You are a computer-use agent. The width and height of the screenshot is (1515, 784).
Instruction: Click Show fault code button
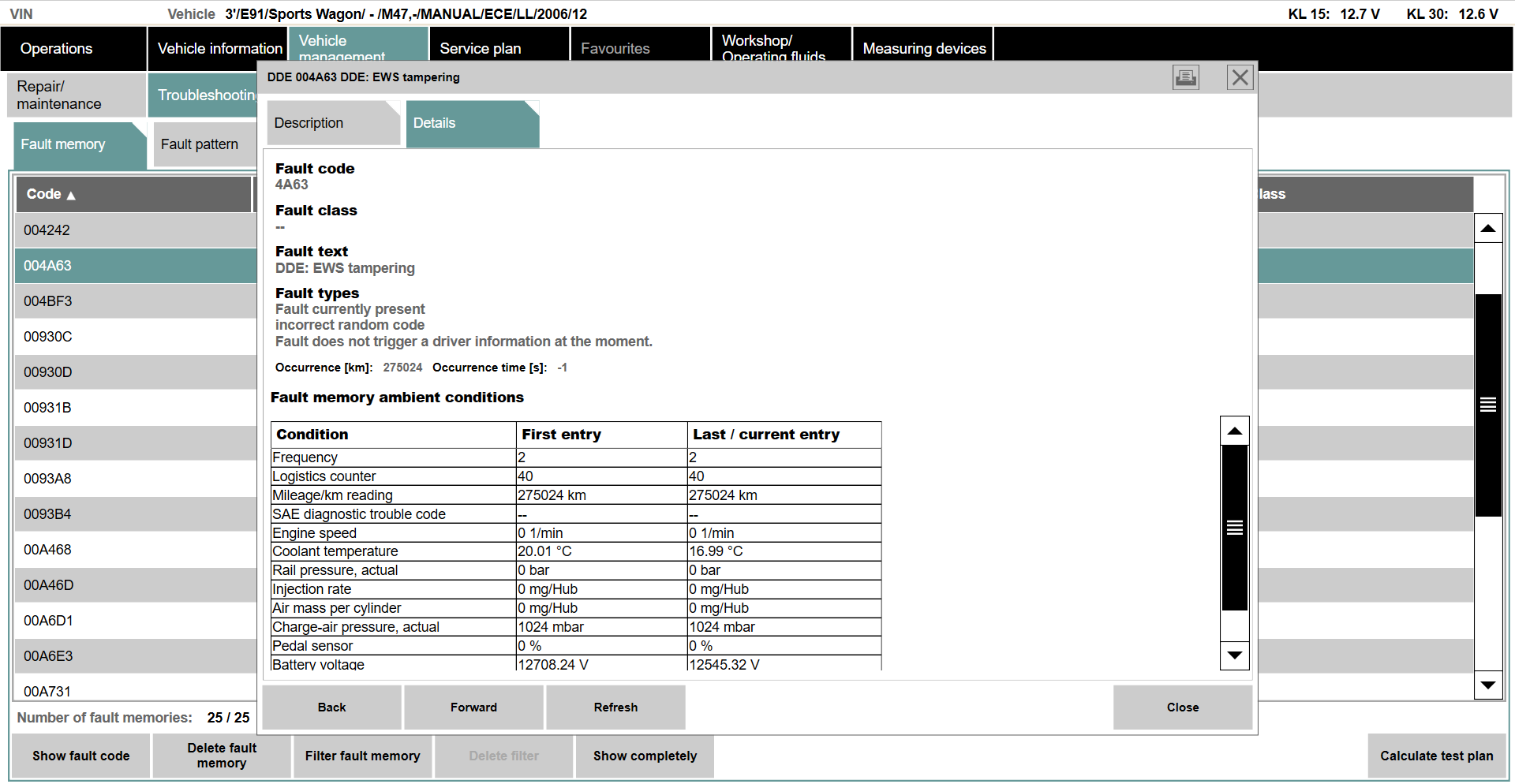tap(80, 756)
